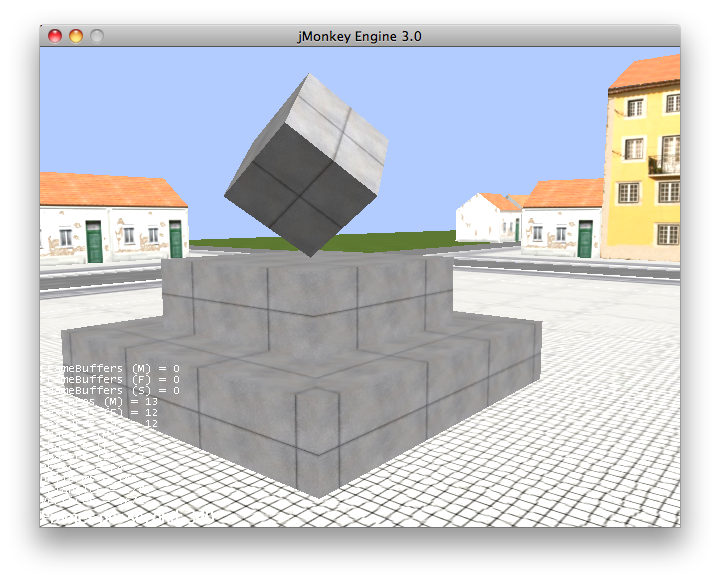Select the tilted floating stone cube
This screenshot has height=582, width=720.
[x=305, y=165]
